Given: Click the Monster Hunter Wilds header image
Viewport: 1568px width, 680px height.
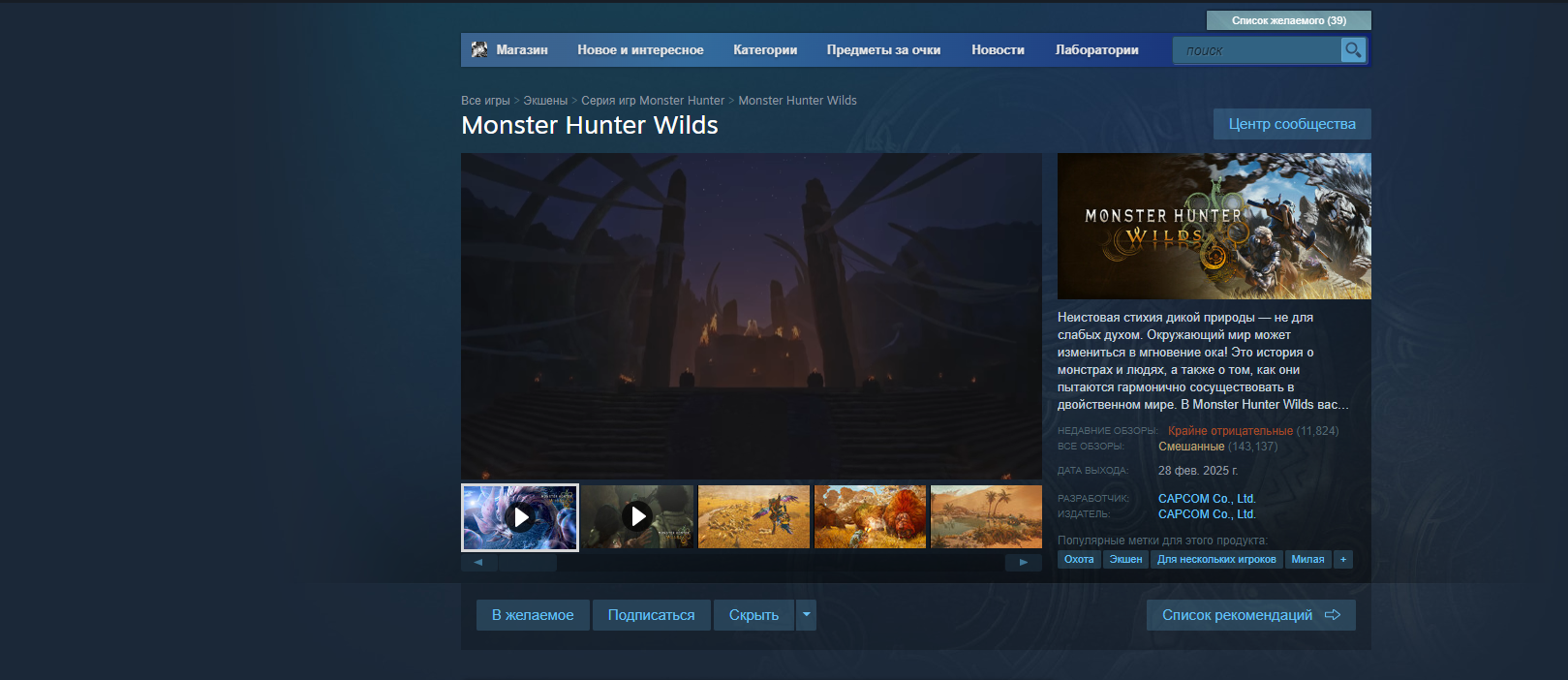Looking at the screenshot, I should (x=1214, y=226).
